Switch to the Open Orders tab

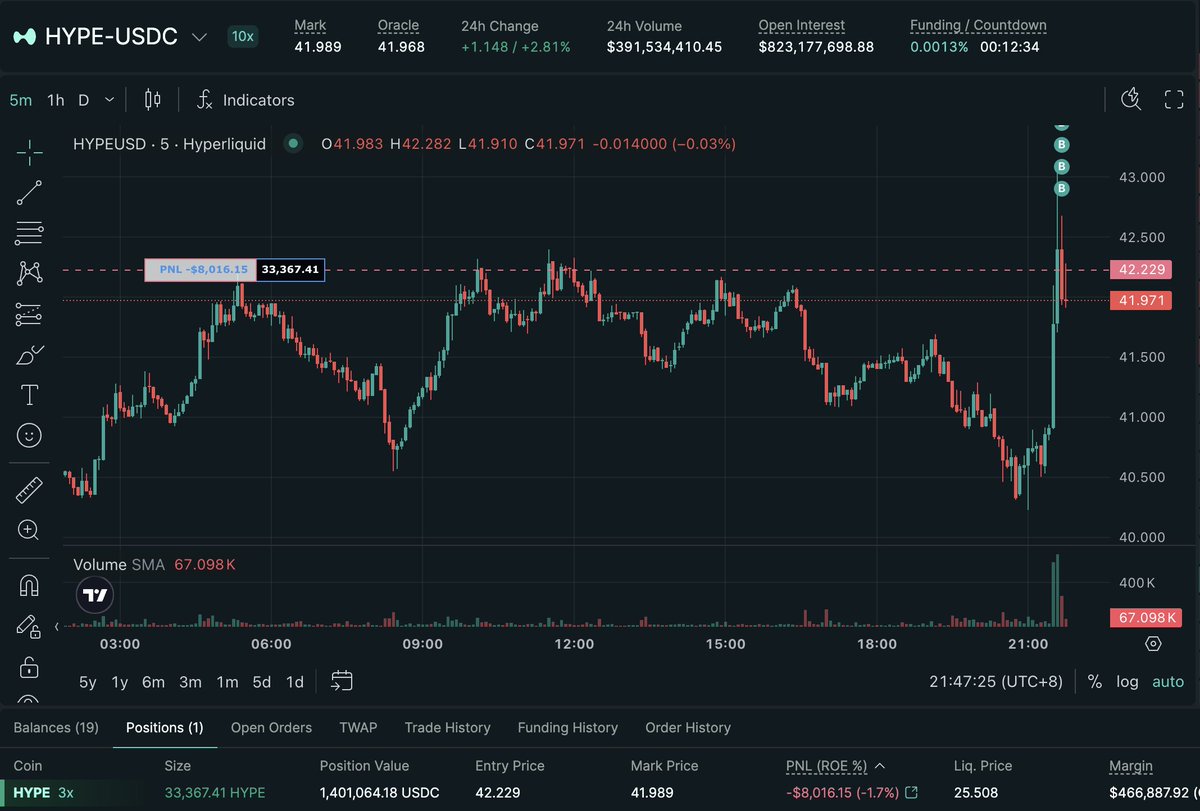pyautogui.click(x=271, y=728)
